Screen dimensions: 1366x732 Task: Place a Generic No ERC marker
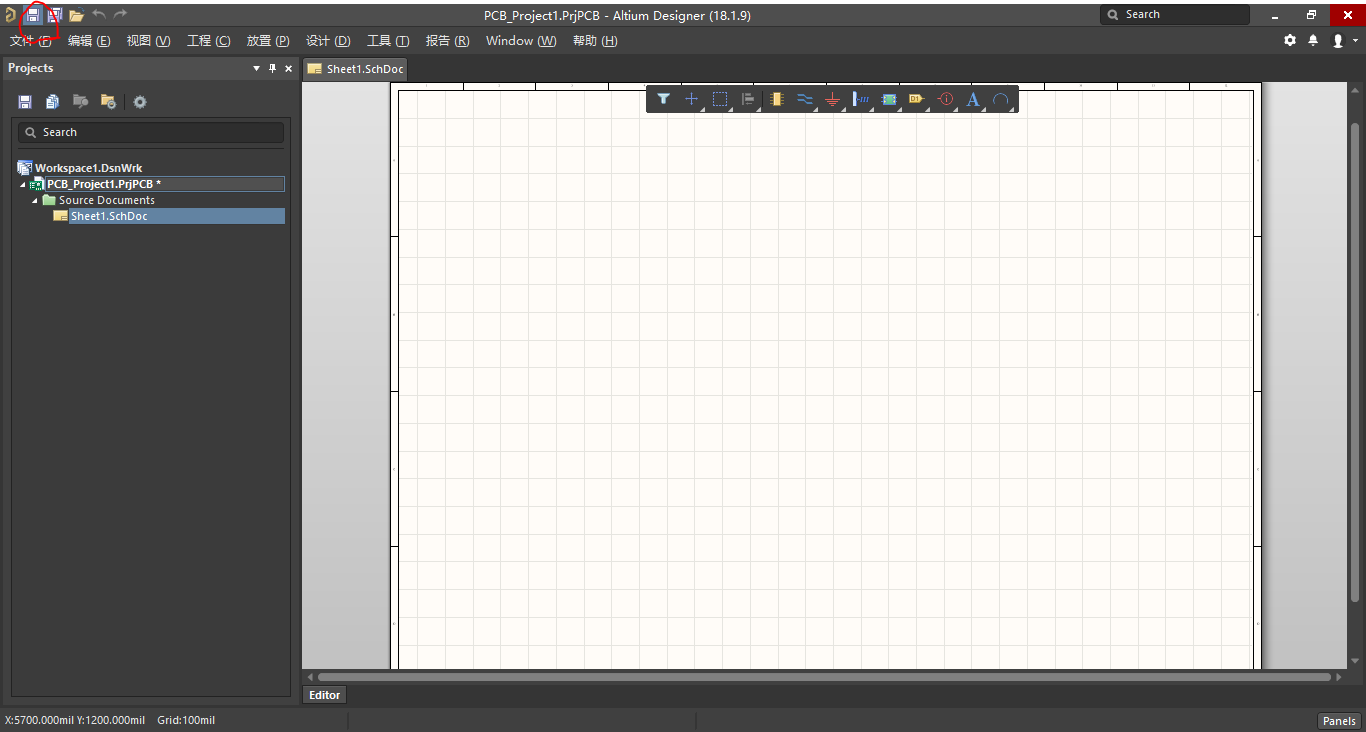945,99
